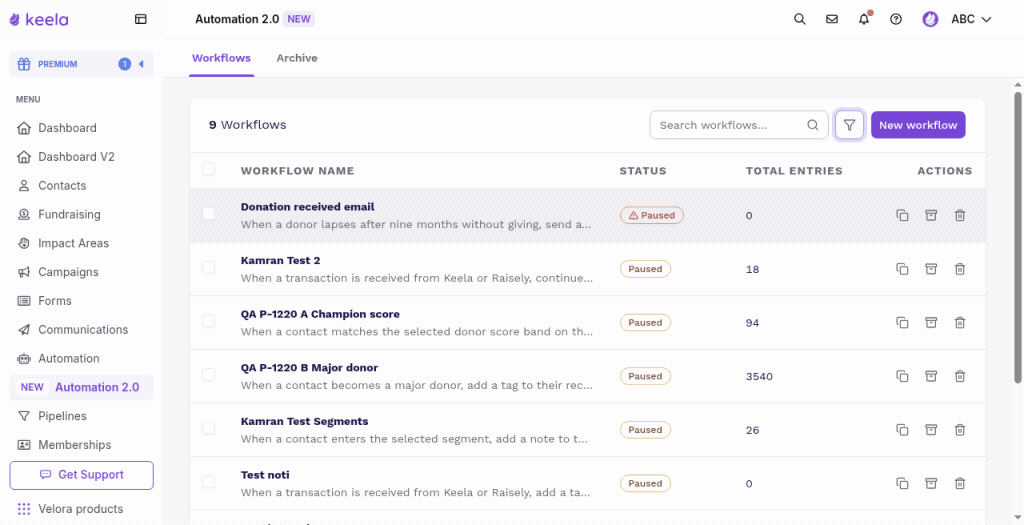Viewport: 1024px width, 525px height.
Task: Toggle the sidebar layout panel icon
Action: 140,20
